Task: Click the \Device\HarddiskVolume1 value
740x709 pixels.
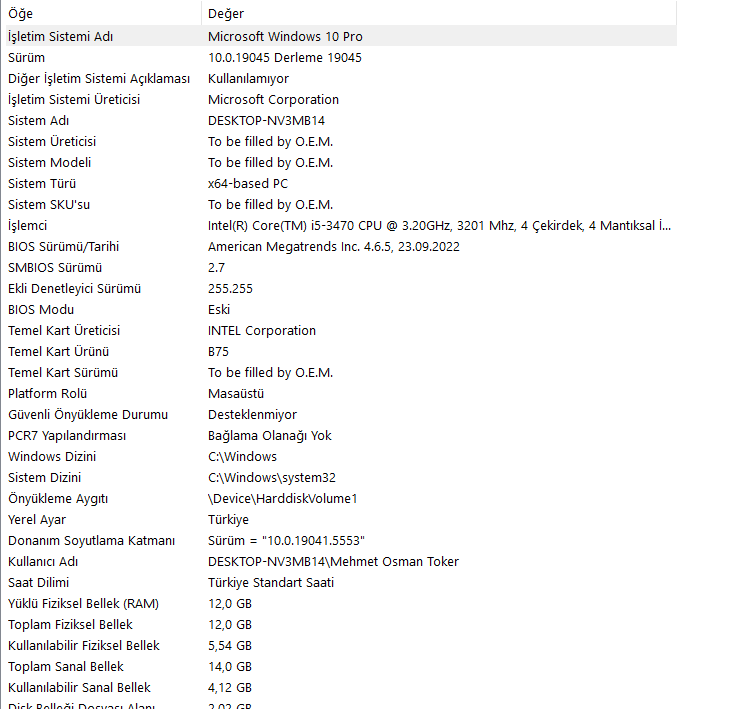Action: [283, 498]
